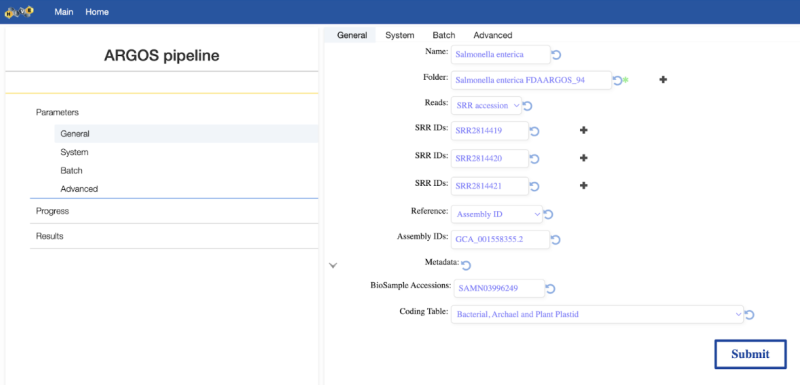Click the HIVE logo icon
800x389 pixels.
click(19, 11)
